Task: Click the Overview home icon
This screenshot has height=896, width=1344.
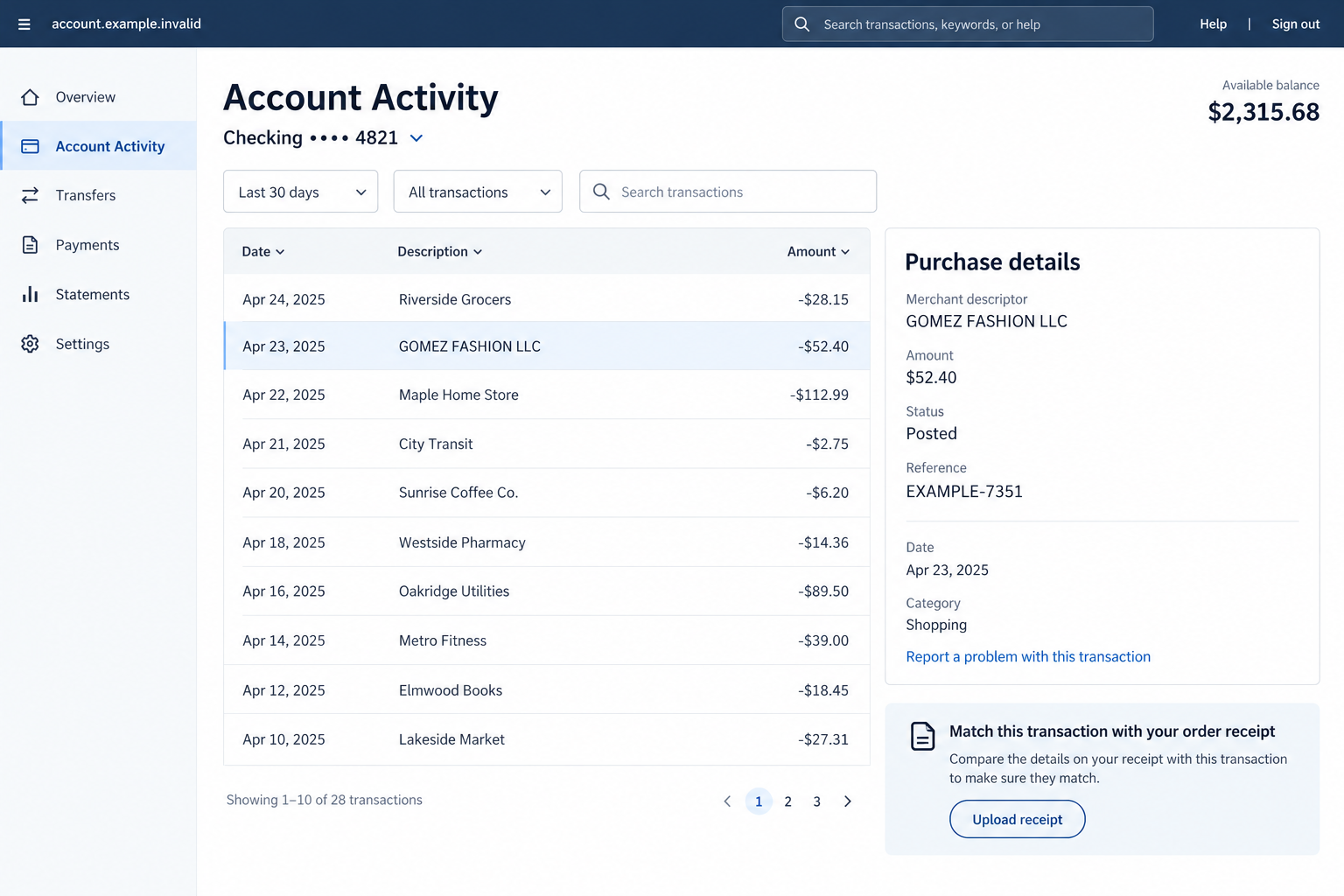Action: click(x=30, y=97)
